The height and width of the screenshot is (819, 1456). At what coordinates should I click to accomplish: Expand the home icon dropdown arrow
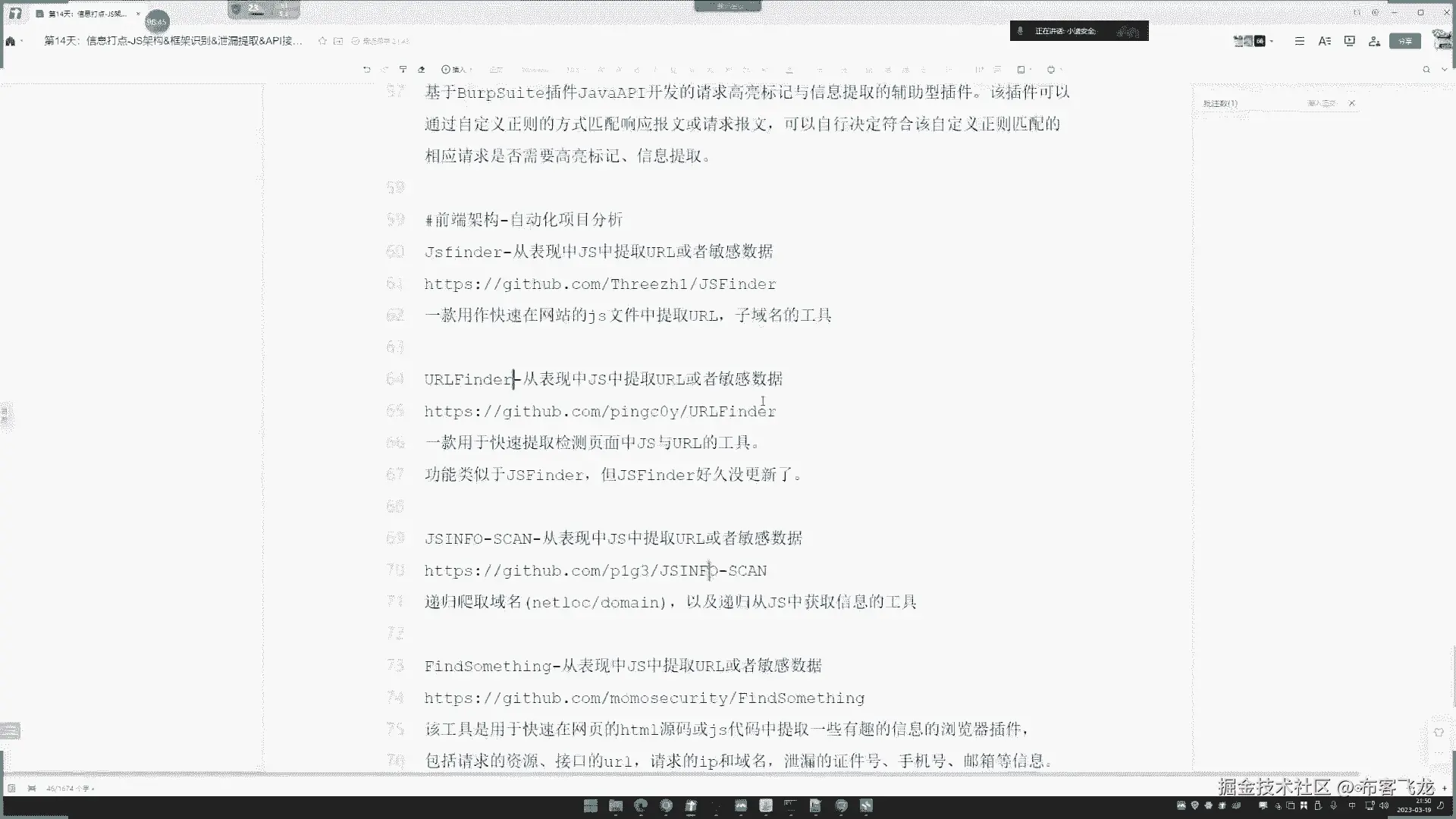pyautogui.click(x=22, y=41)
